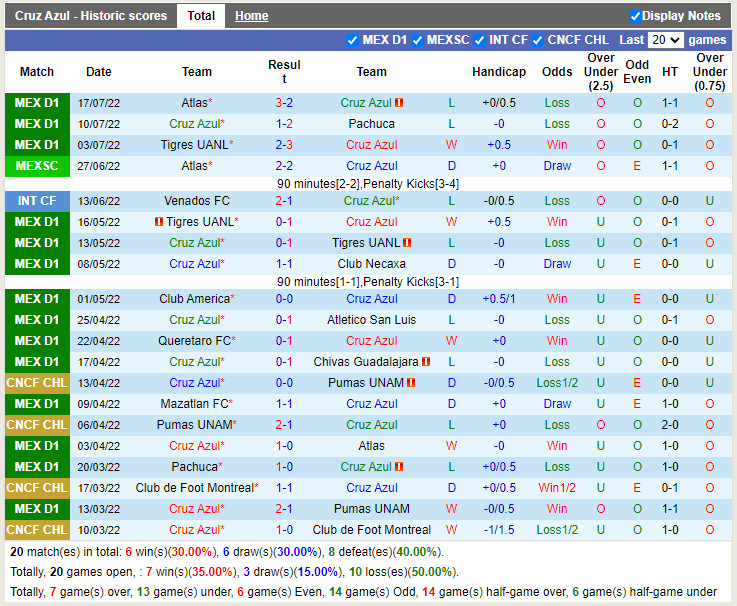Image resolution: width=737 pixels, height=606 pixels.
Task: Toggle the Display Notes checkbox
Action: [x=635, y=16]
